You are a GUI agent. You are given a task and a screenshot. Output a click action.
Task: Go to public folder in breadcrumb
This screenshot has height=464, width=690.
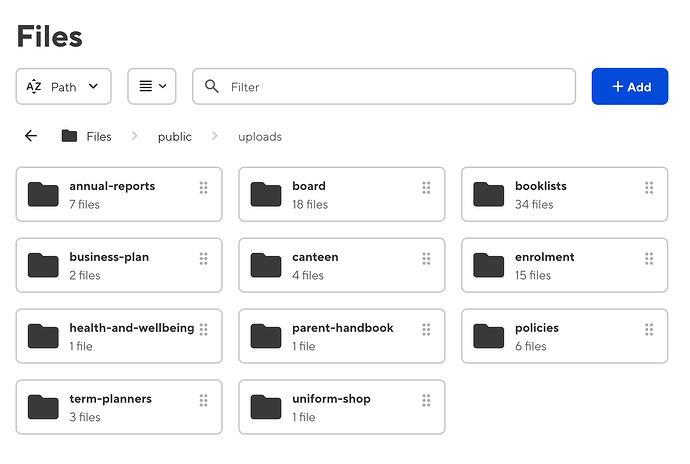174,136
